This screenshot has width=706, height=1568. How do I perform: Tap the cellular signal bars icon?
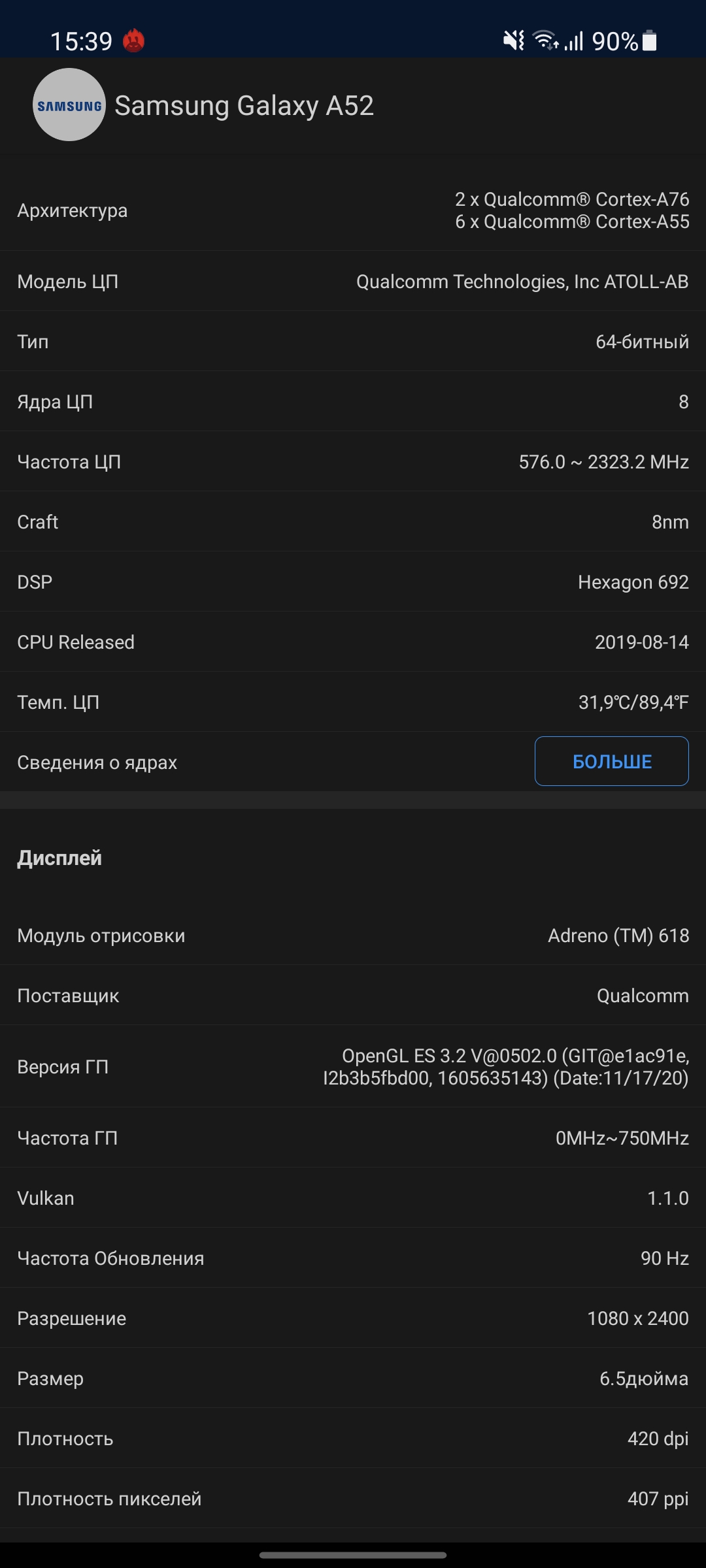pos(574,41)
